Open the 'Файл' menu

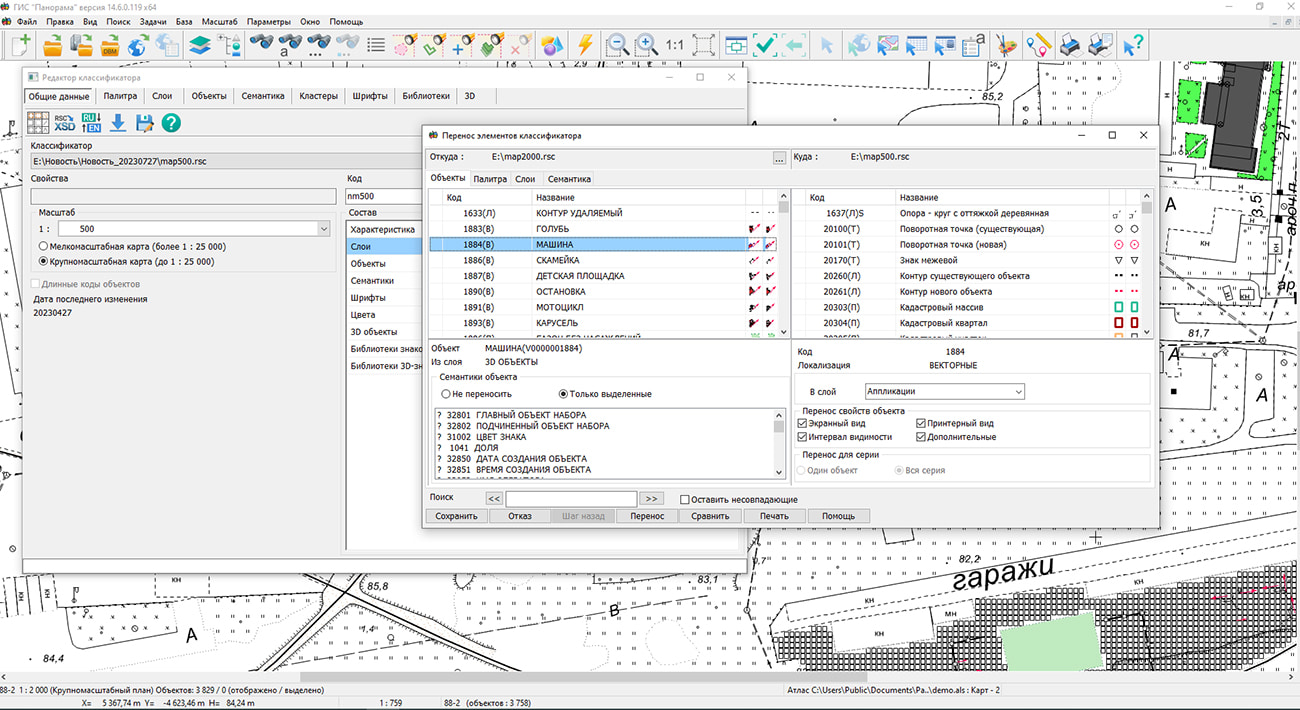[x=27, y=22]
